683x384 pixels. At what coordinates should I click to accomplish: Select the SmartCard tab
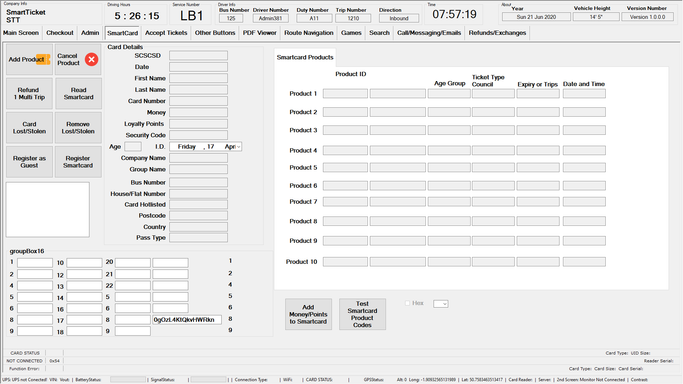(122, 33)
